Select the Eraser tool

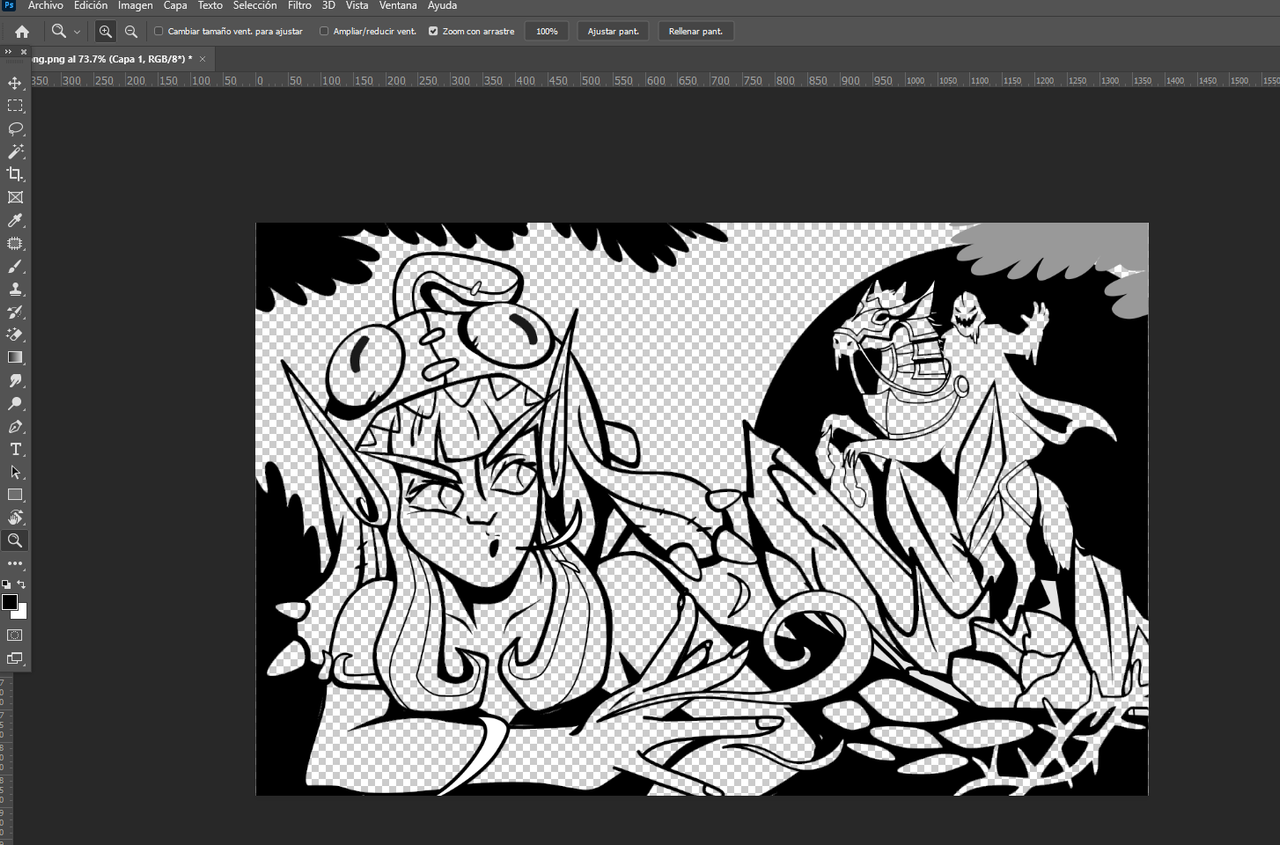pos(15,335)
